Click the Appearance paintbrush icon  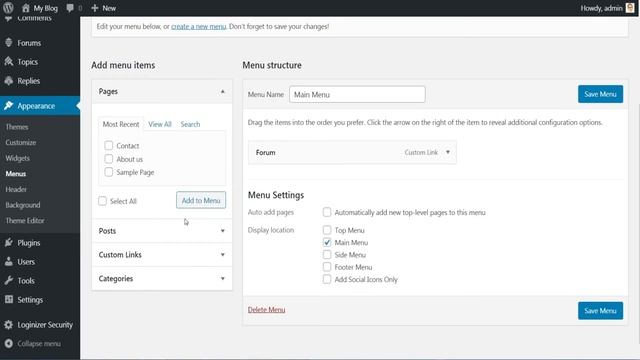tap(9, 106)
